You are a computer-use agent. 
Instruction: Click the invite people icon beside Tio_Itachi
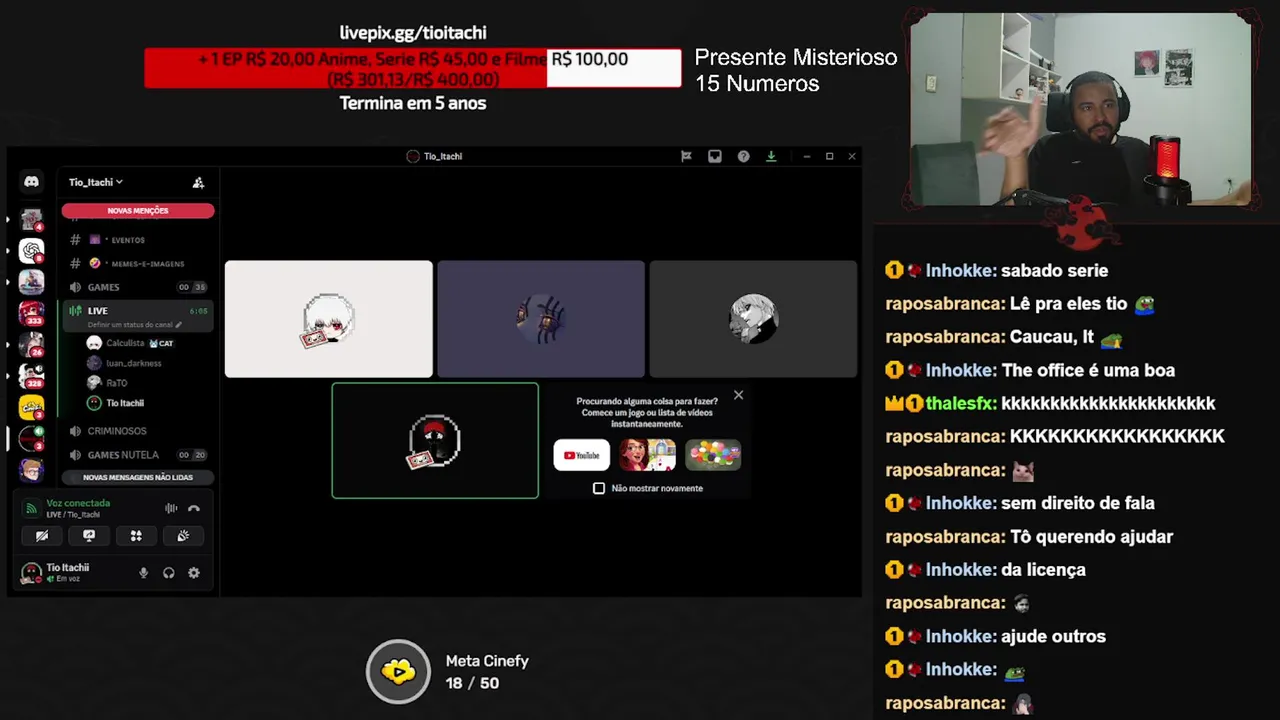click(198, 182)
